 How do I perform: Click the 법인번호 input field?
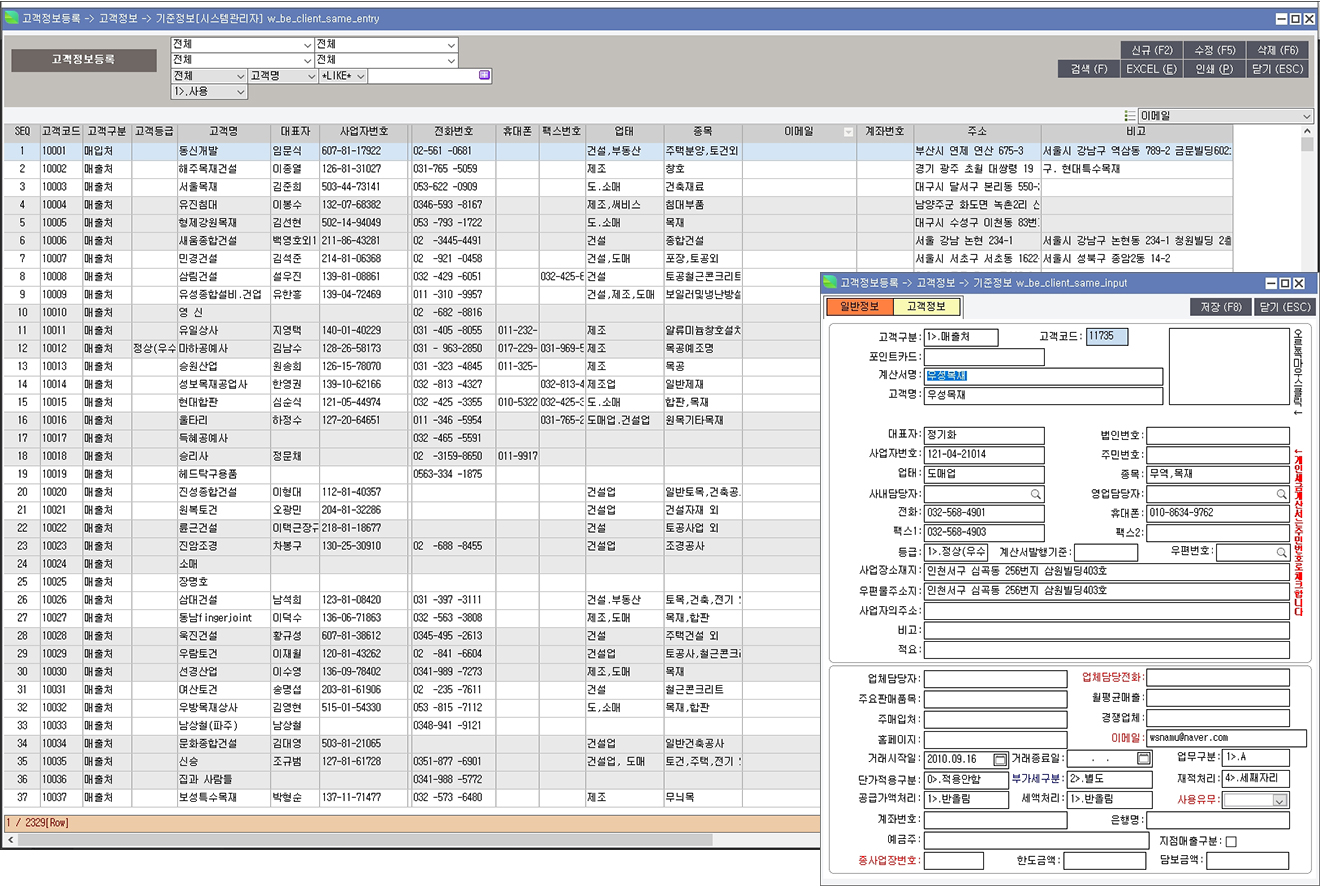pos(1217,436)
